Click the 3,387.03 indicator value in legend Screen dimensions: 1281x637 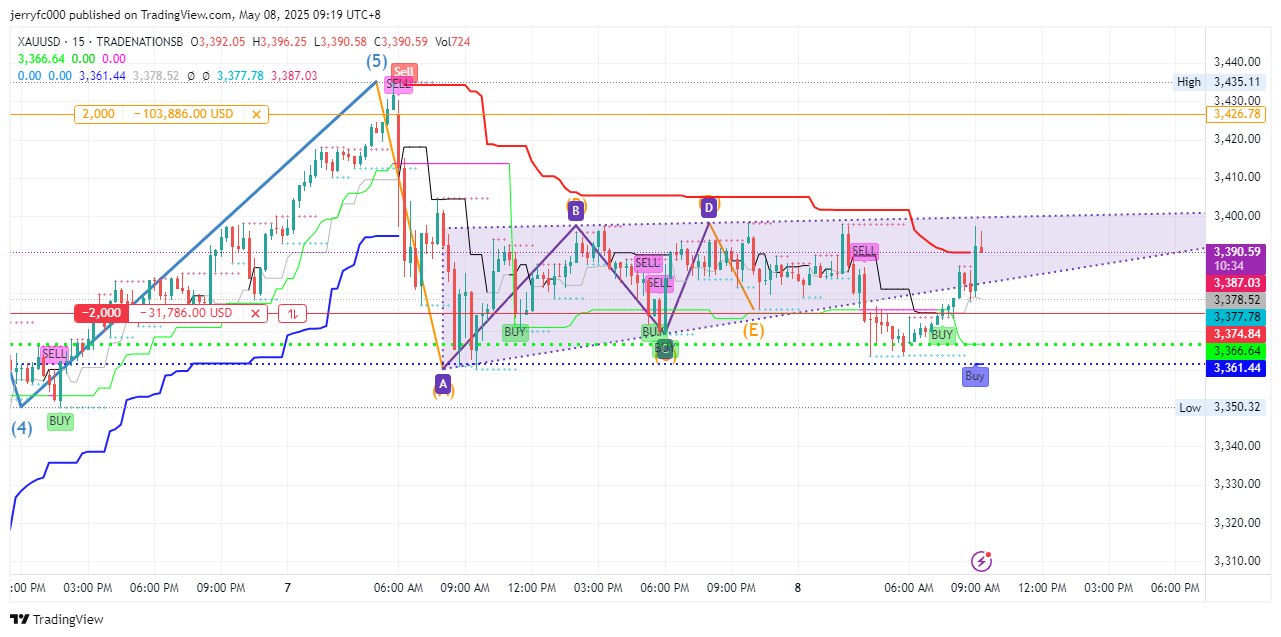pos(296,75)
